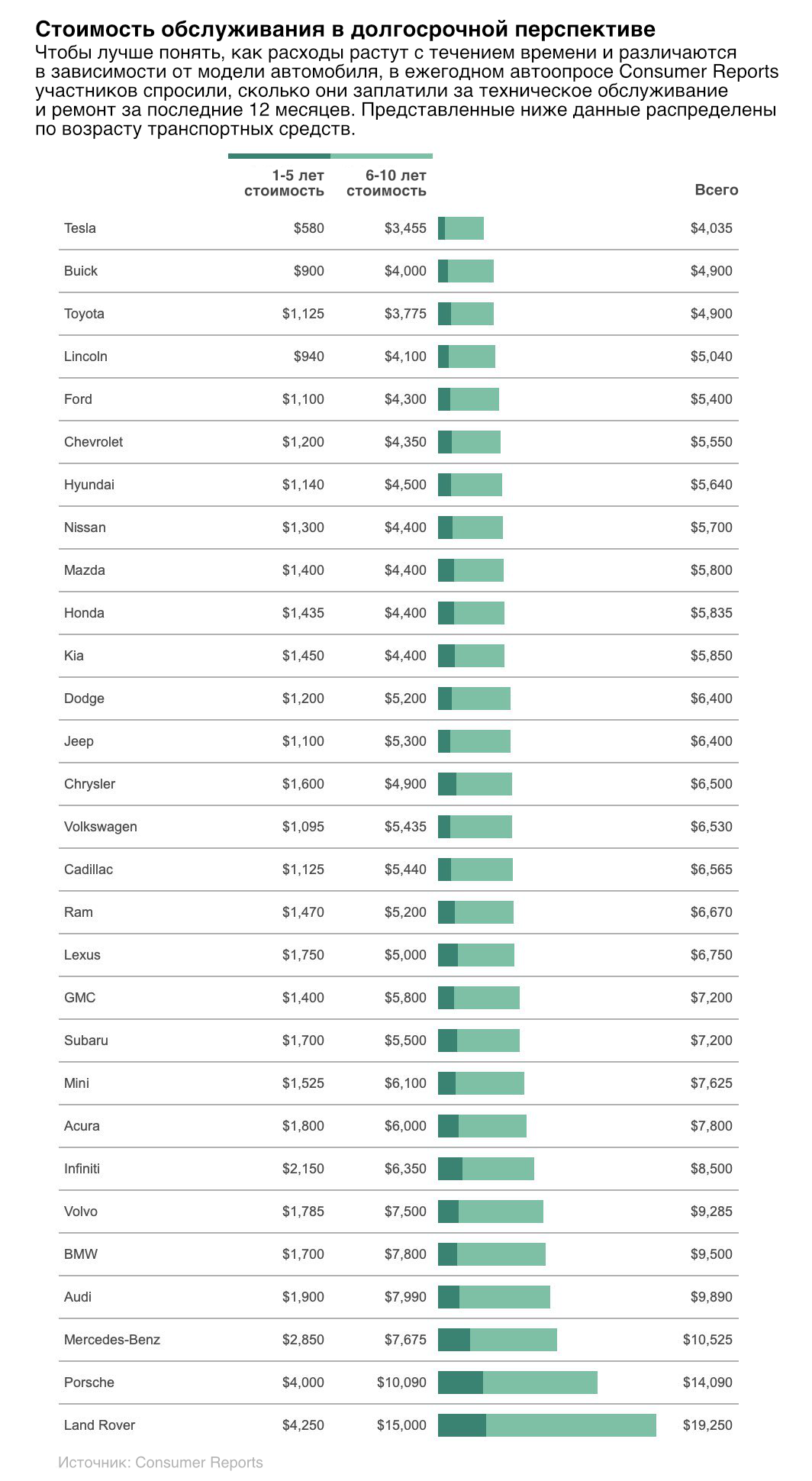Click the Tesla row label
The width and height of the screenshot is (812, 1481).
(80, 228)
